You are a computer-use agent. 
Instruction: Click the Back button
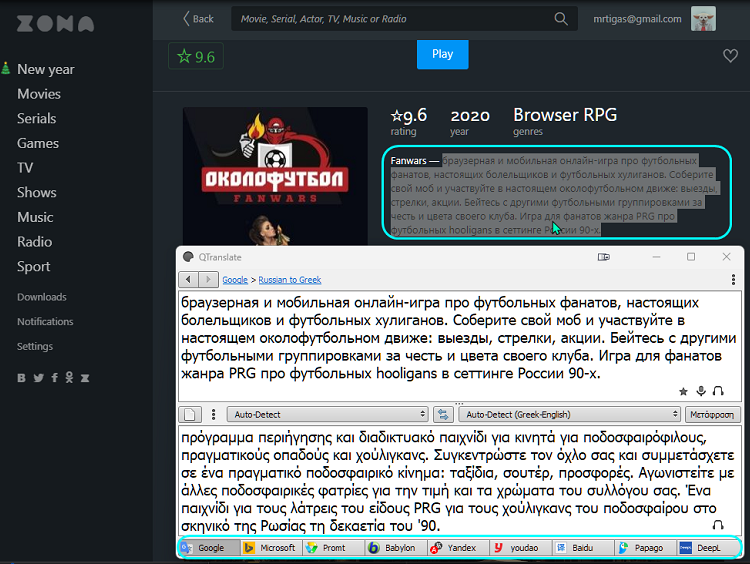click(x=198, y=19)
